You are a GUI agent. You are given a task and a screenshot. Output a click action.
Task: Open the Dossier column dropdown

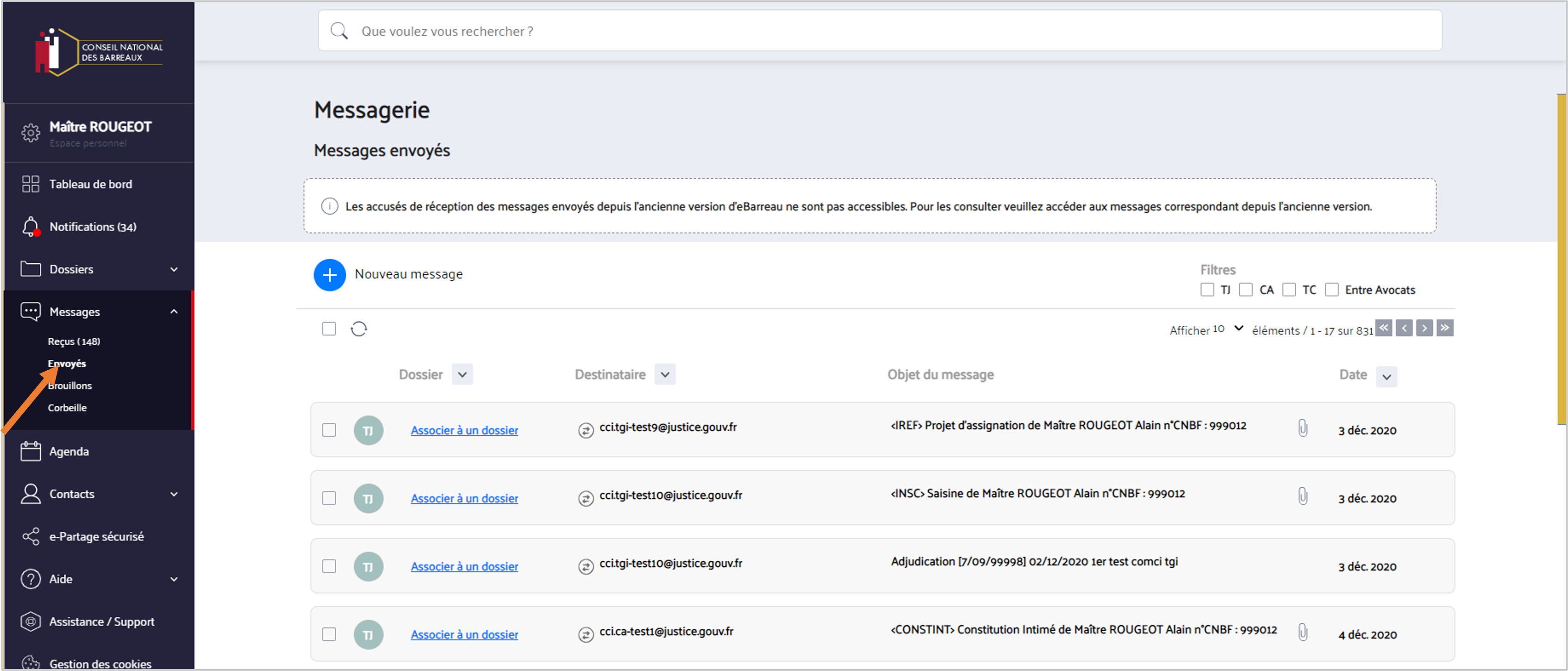click(462, 375)
